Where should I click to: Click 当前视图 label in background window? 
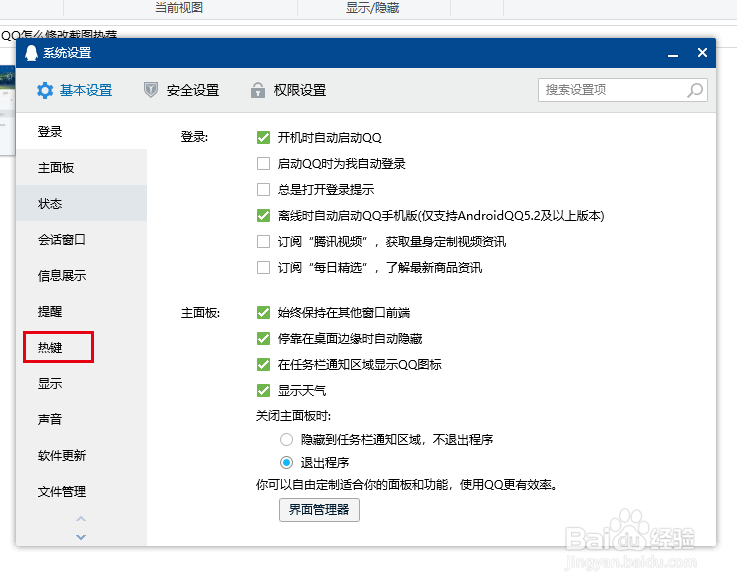tap(179, 8)
